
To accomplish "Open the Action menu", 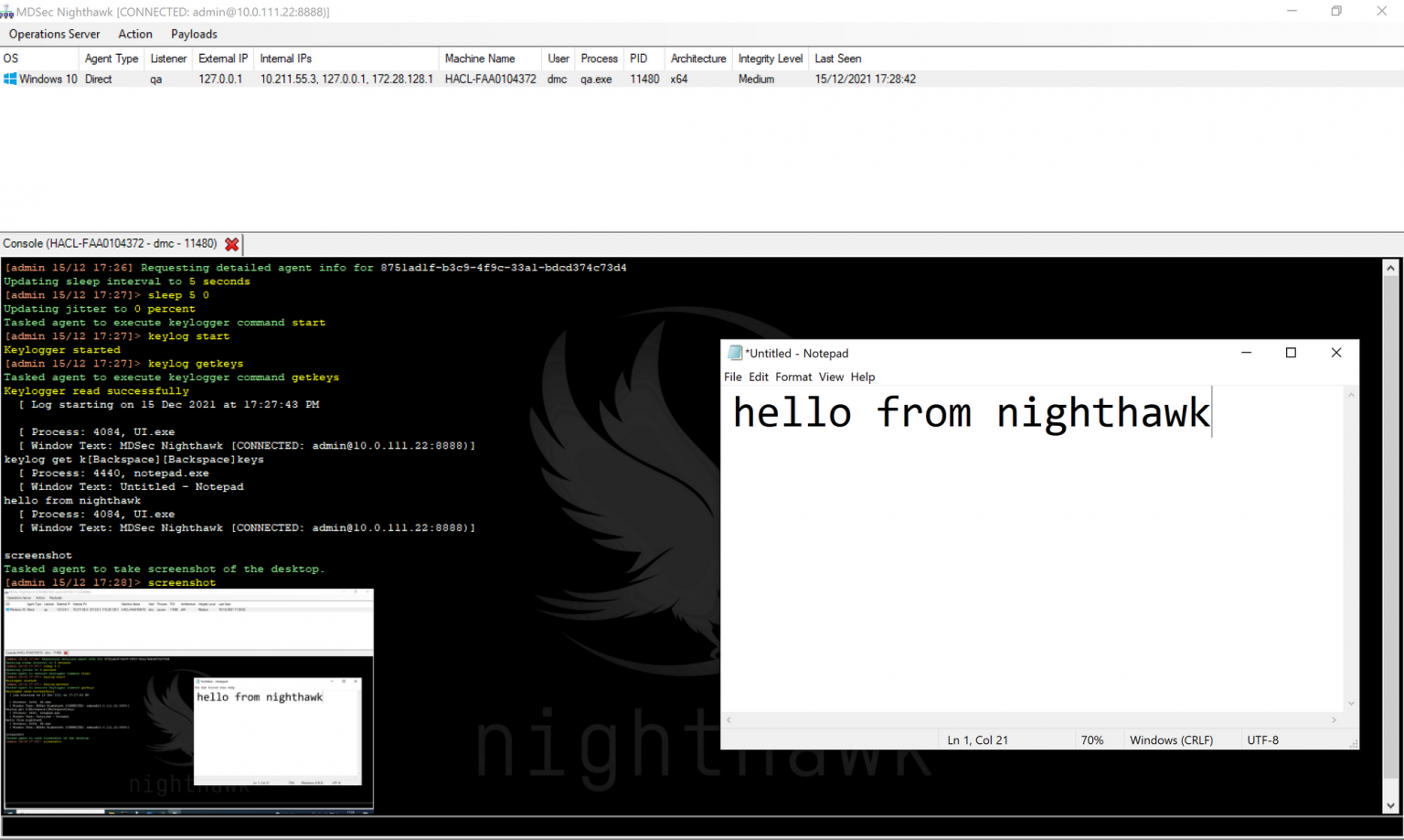I will [x=135, y=34].
